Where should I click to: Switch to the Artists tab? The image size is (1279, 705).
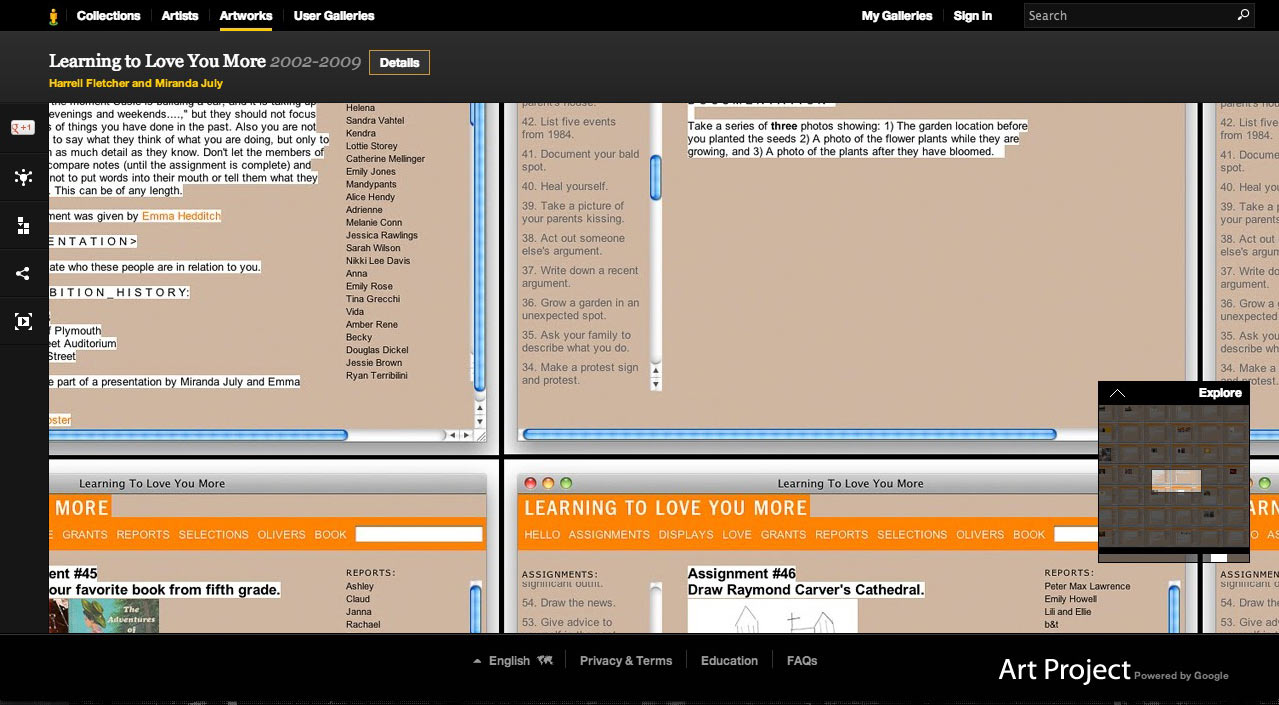coord(180,16)
